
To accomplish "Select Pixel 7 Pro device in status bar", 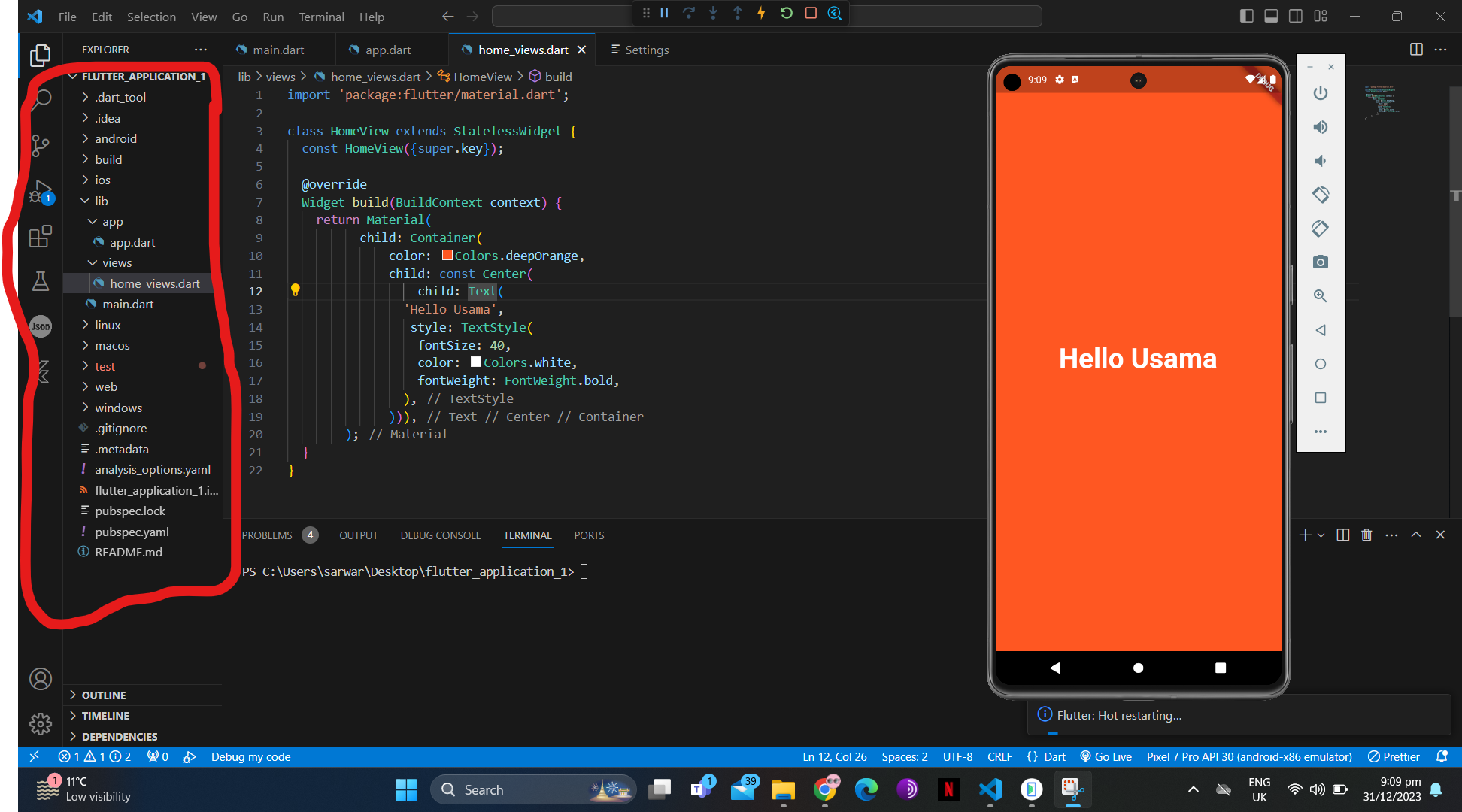I will click(1248, 756).
